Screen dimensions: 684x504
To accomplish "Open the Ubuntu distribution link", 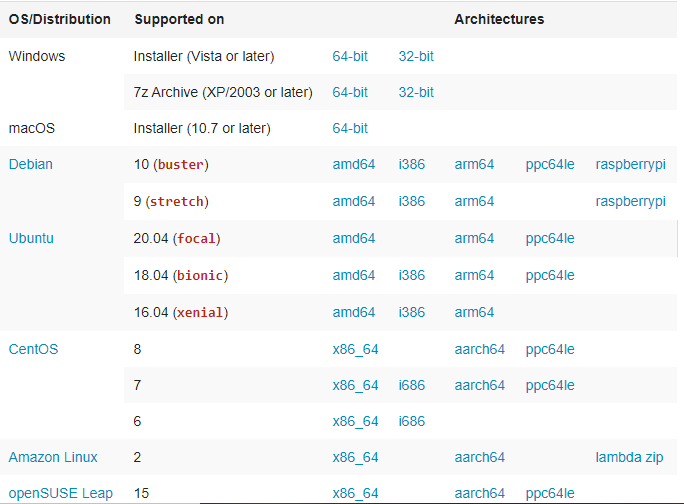I will point(31,238).
